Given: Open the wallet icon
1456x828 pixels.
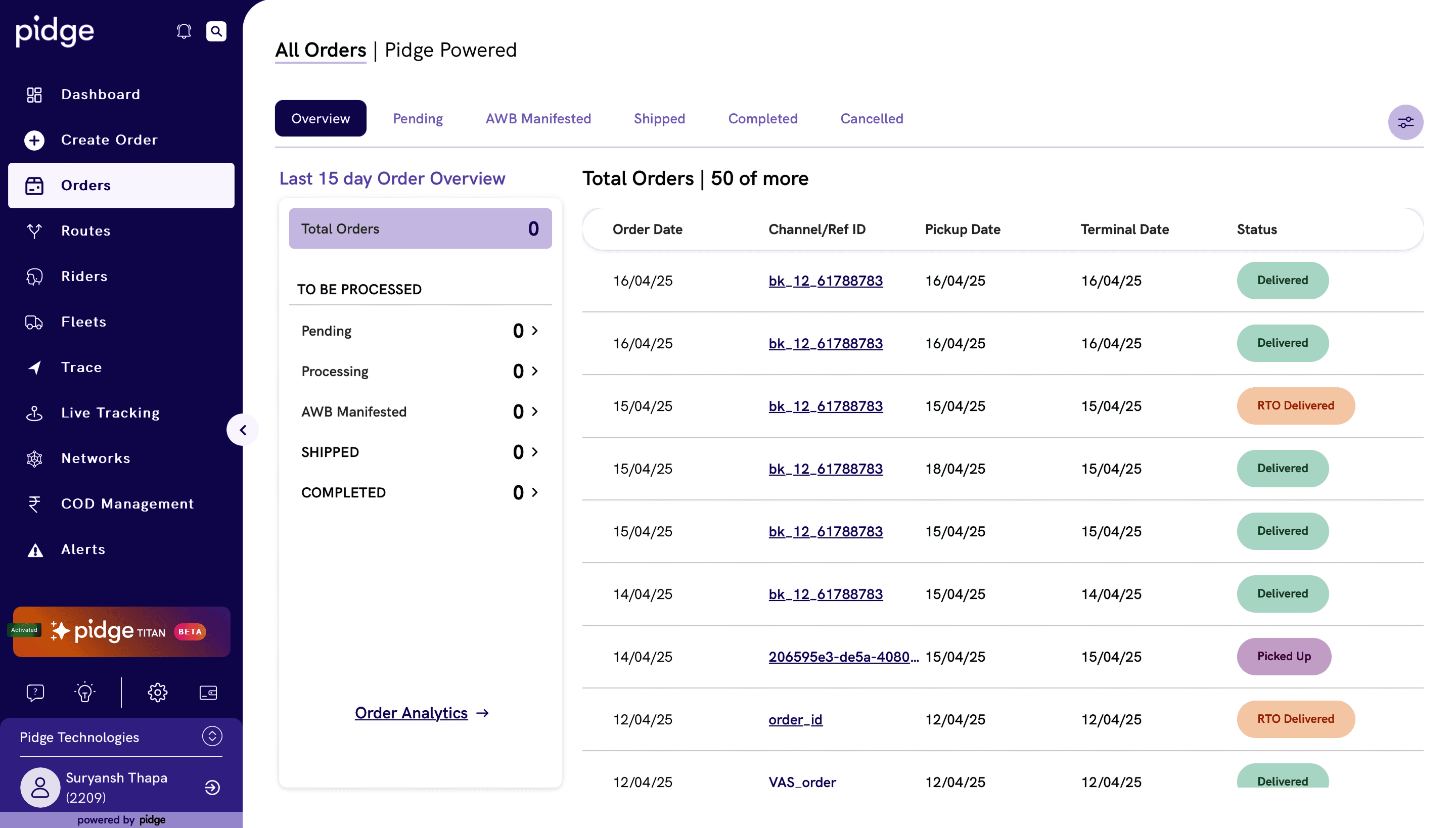Looking at the screenshot, I should (208, 692).
